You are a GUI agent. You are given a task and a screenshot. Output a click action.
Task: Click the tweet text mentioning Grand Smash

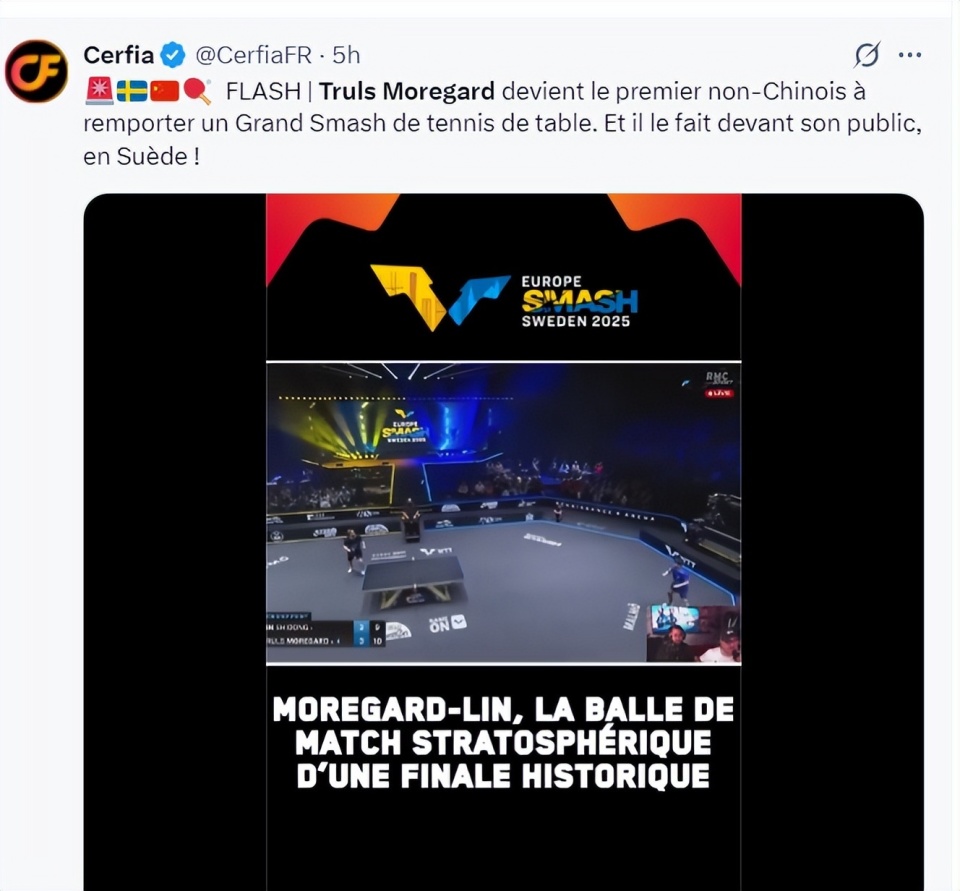[503, 124]
